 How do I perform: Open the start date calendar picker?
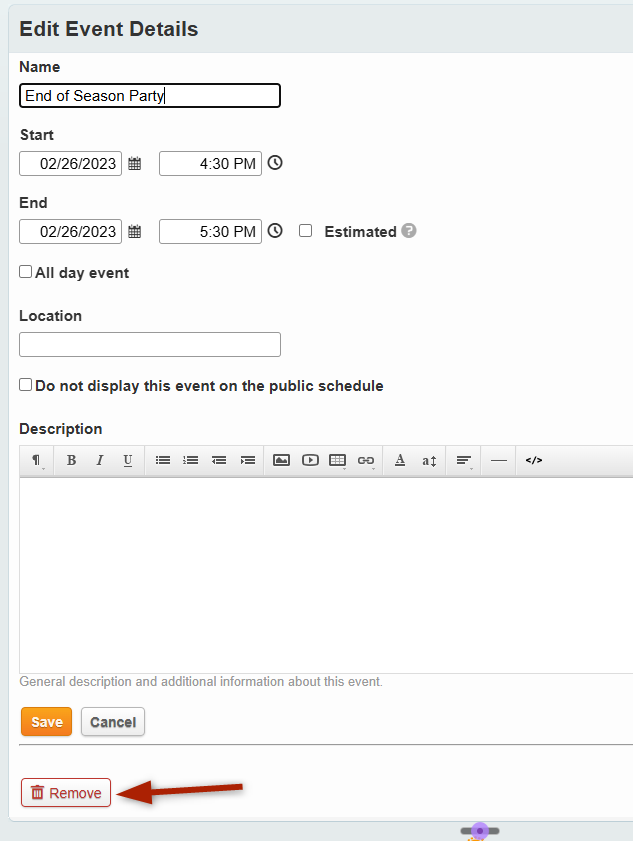[135, 164]
